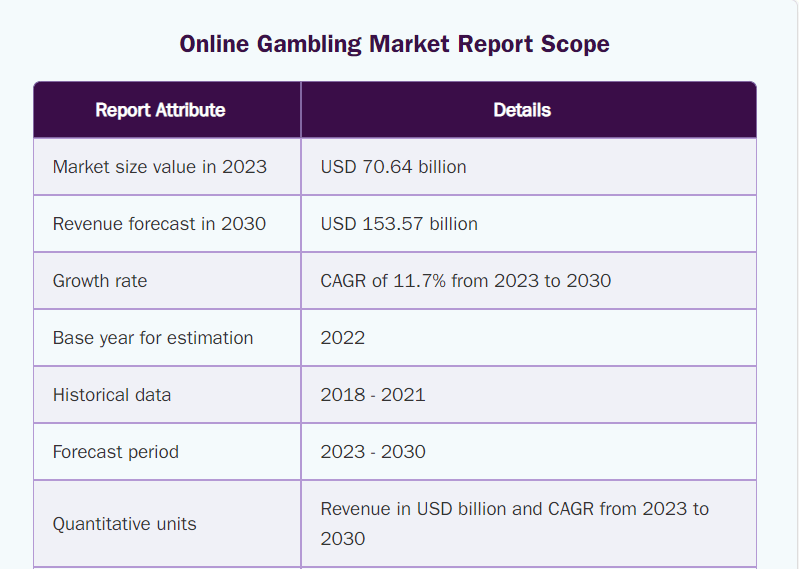
Task: Select the Historical data row label
Action: (112, 395)
